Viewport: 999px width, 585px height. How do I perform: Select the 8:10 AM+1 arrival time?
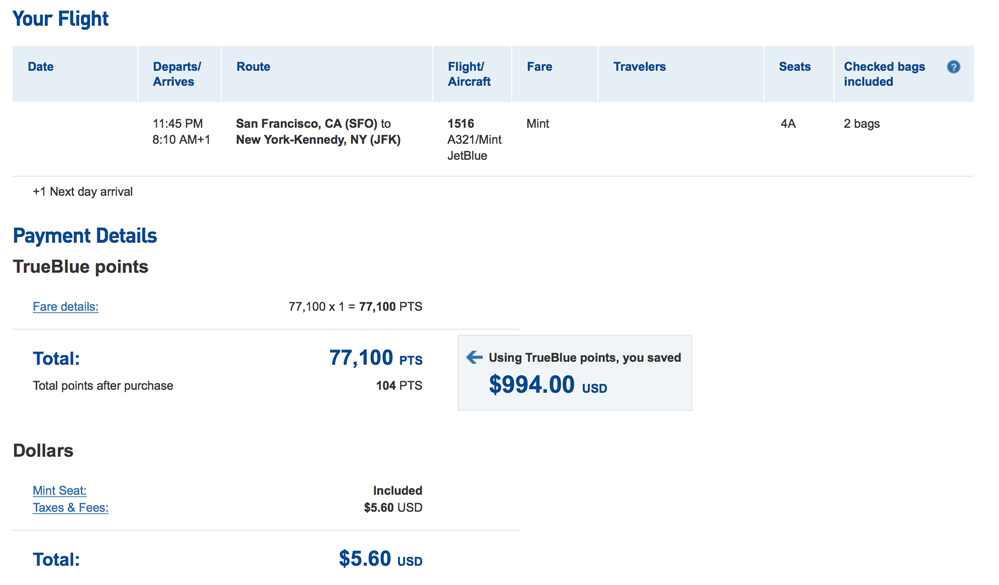pos(181,140)
